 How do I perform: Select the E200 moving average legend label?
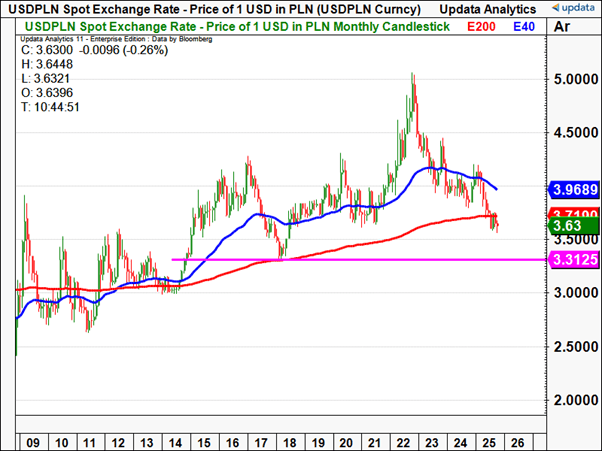coord(481,27)
